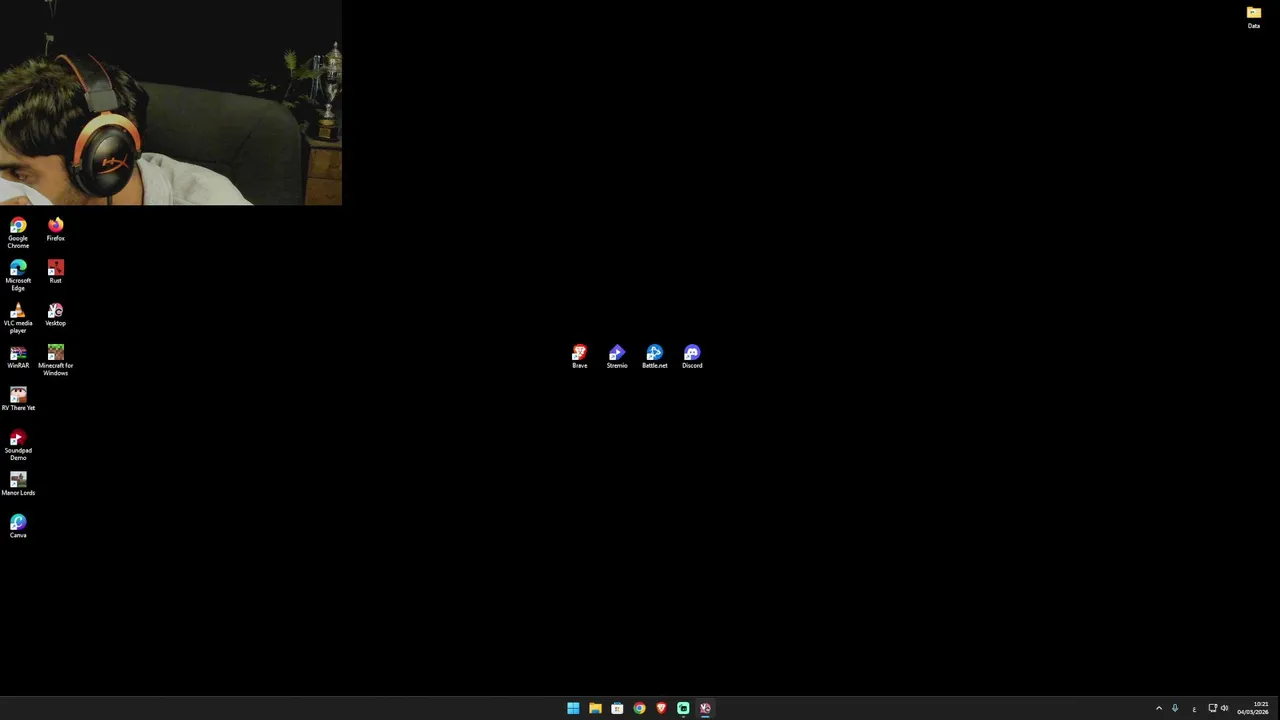This screenshot has width=1280, height=720.
Task: Select the Firefox desktop shortcut
Action: (55, 229)
